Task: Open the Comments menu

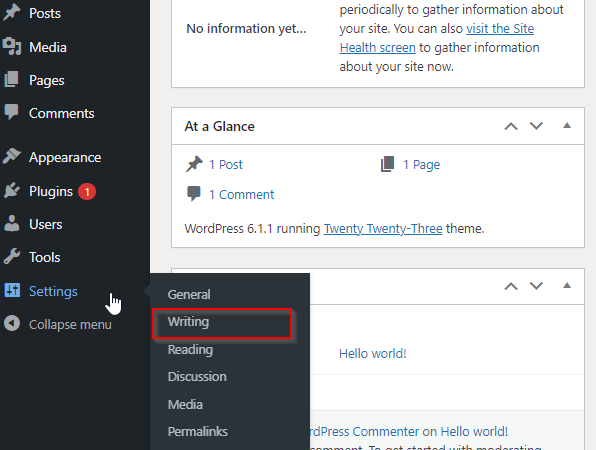Action: (62, 113)
